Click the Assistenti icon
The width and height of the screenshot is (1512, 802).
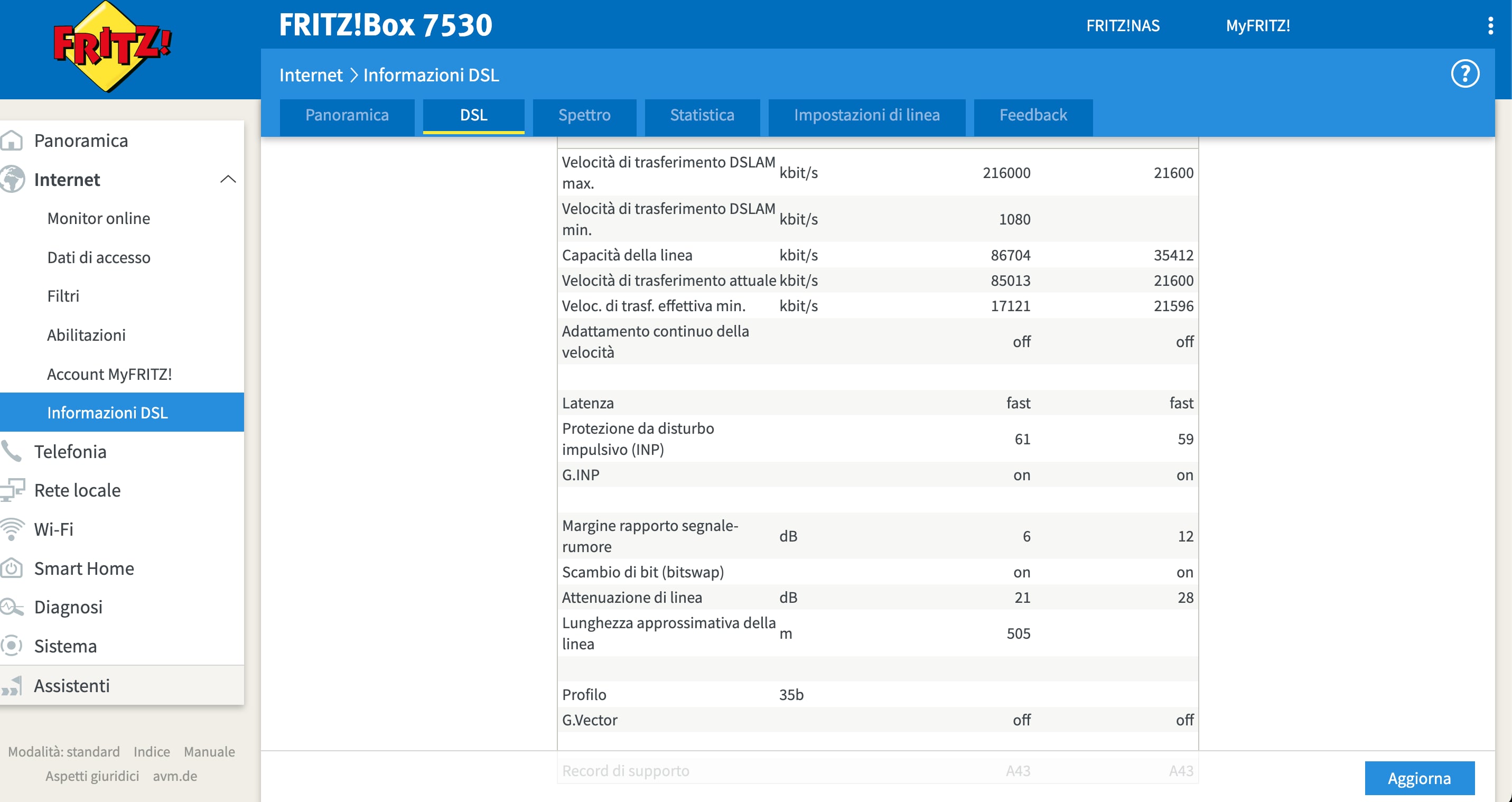[12, 685]
